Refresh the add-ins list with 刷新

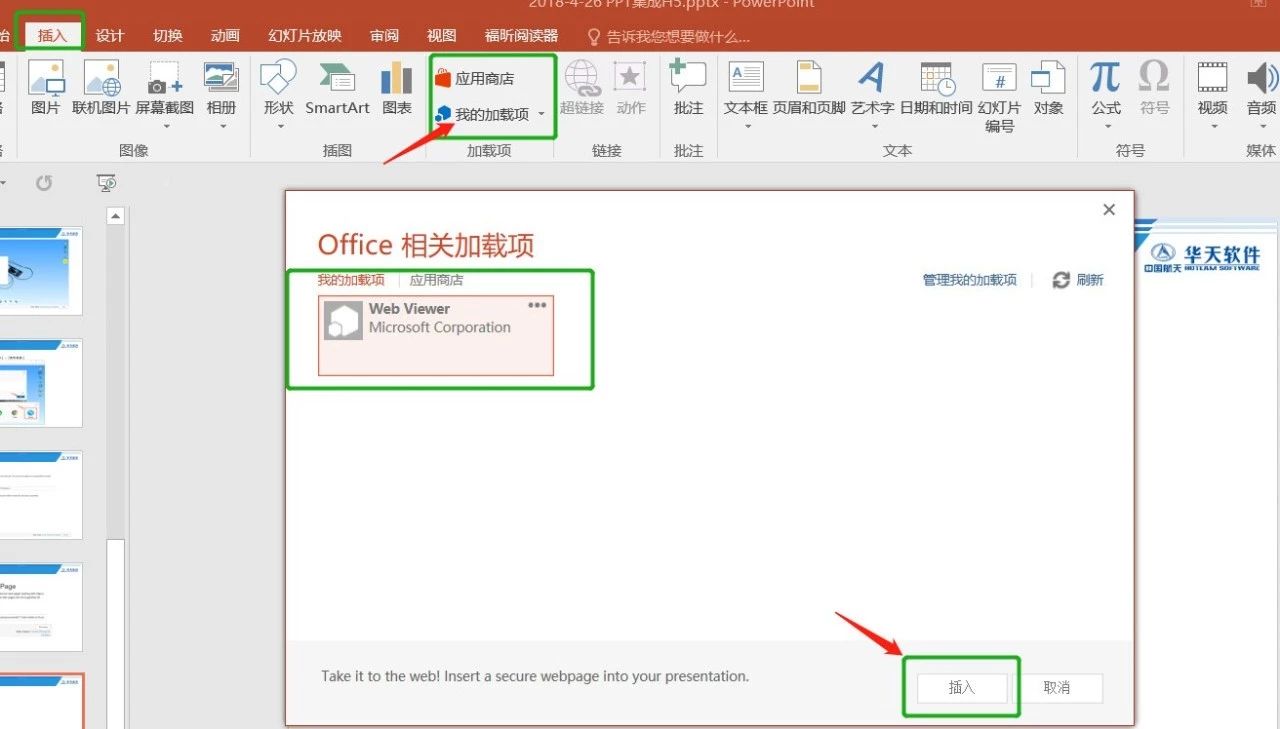(1078, 280)
